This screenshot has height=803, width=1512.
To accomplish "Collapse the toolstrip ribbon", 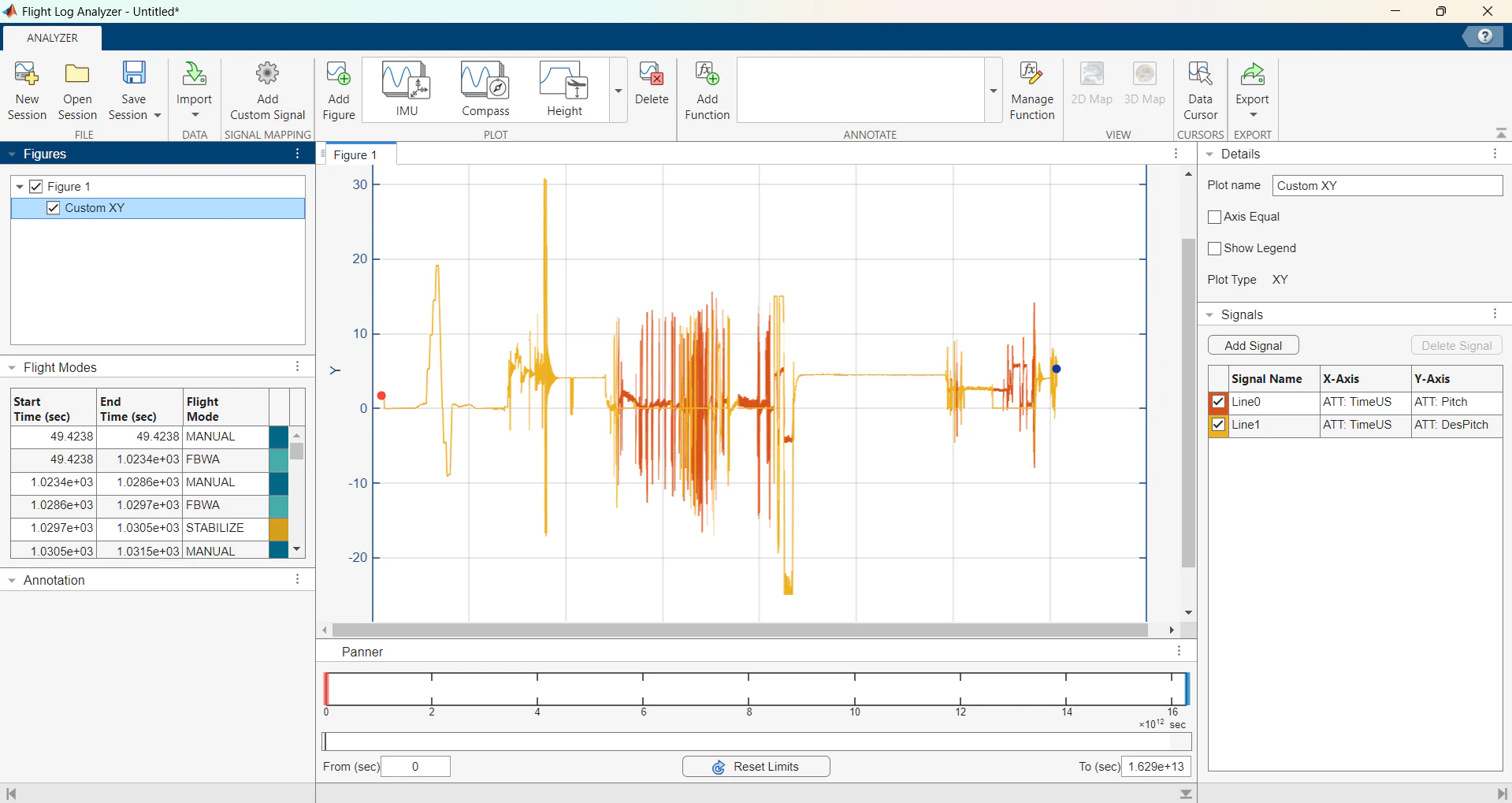I will 1501,133.
